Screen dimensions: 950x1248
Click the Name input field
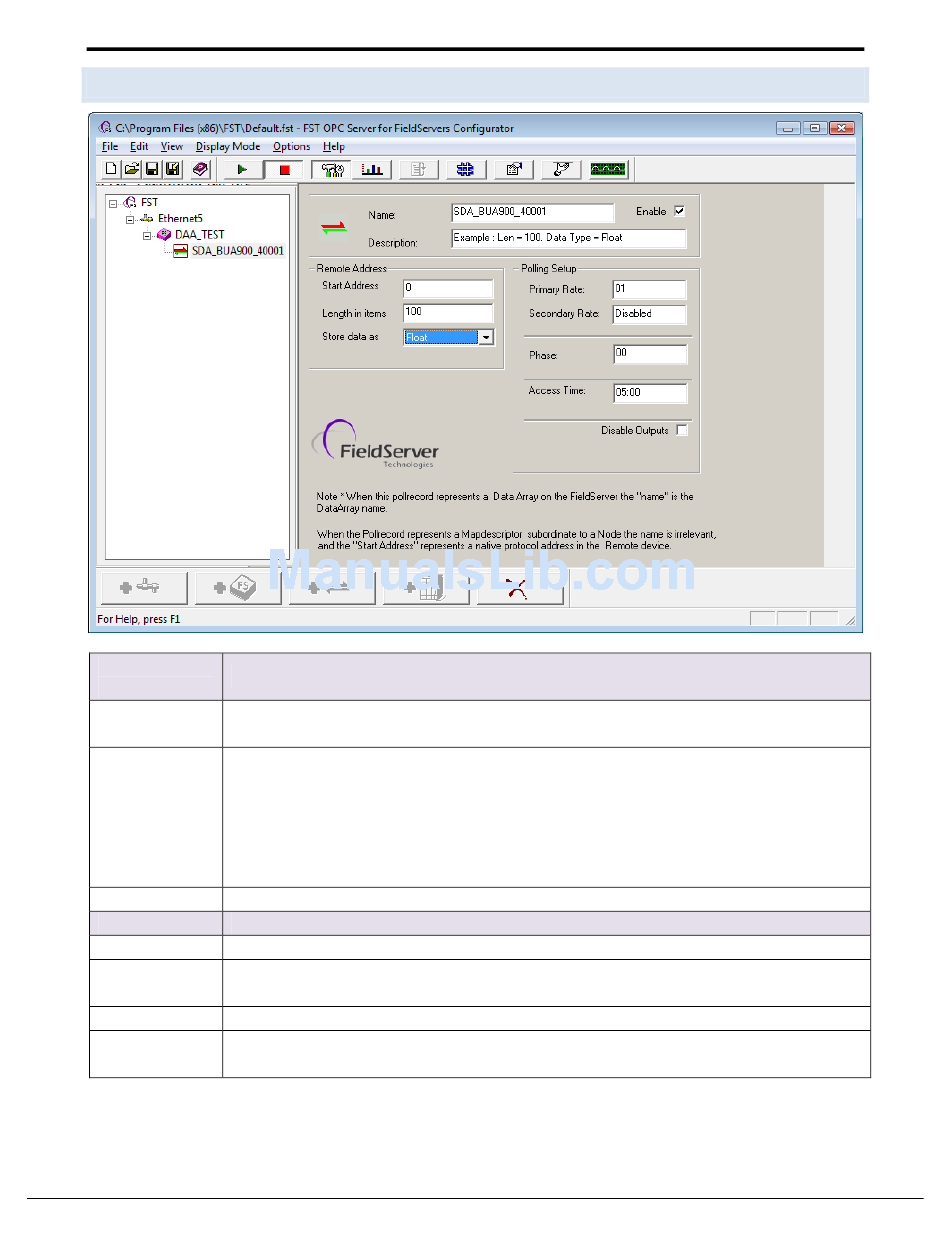pyautogui.click(x=533, y=212)
